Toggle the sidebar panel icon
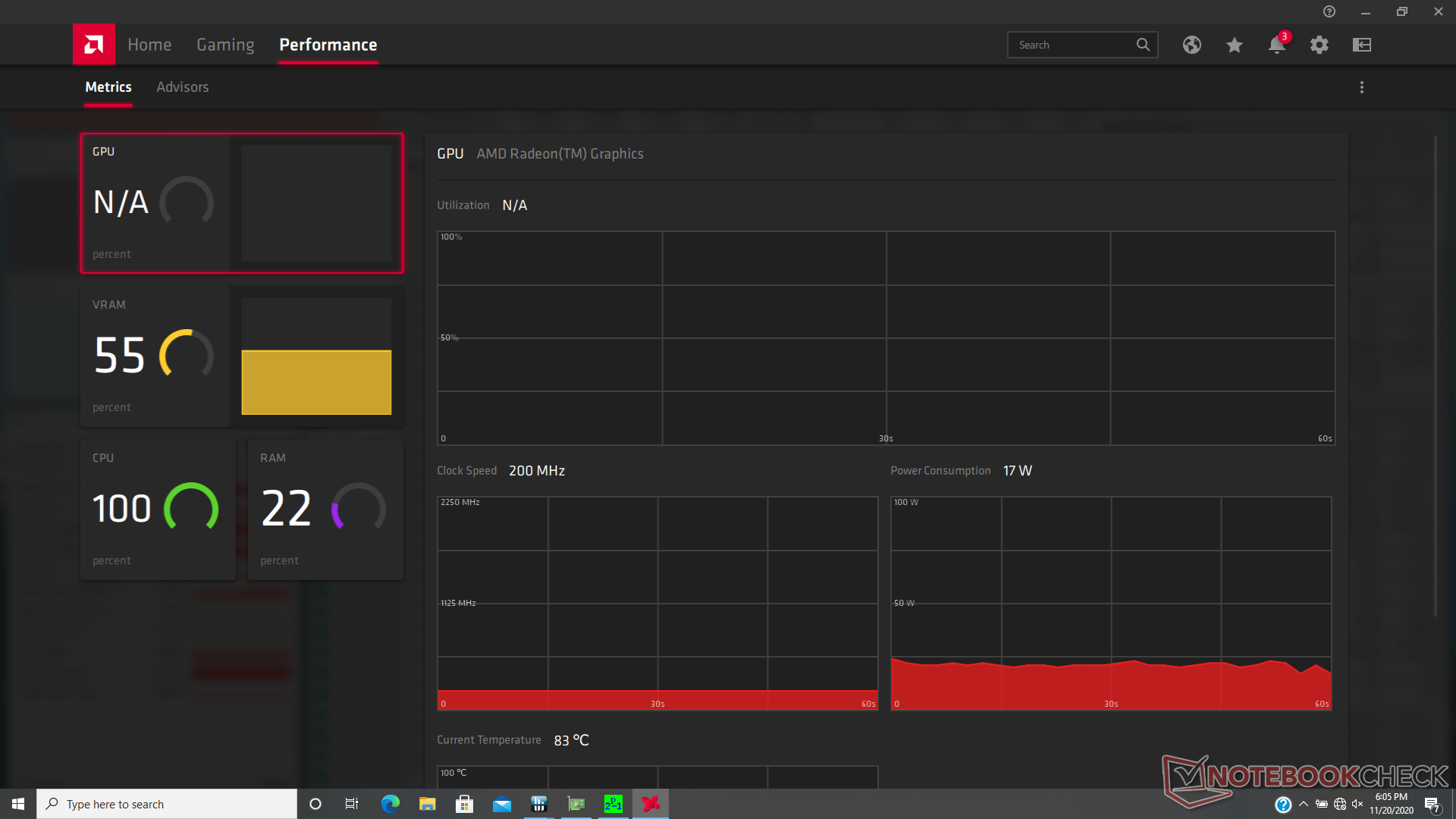The width and height of the screenshot is (1456, 819). (x=1361, y=45)
